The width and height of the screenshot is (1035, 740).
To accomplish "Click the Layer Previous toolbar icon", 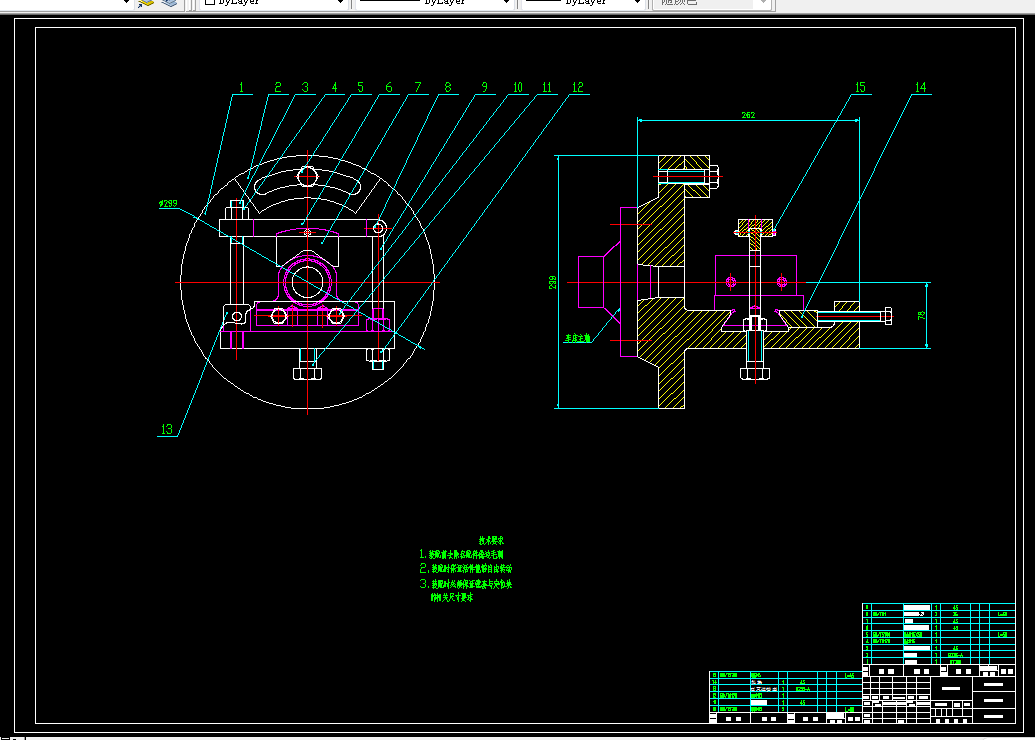I will pos(146,3).
